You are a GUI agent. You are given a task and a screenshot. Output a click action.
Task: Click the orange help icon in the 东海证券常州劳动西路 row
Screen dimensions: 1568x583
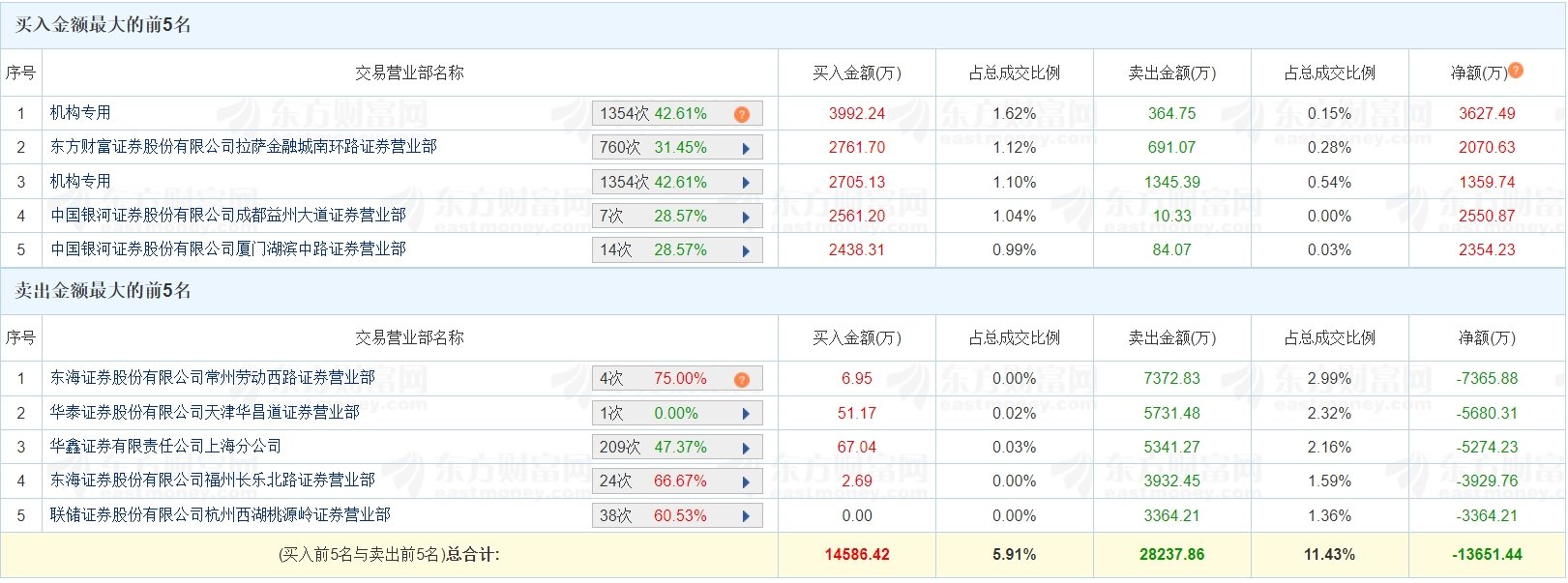click(742, 379)
